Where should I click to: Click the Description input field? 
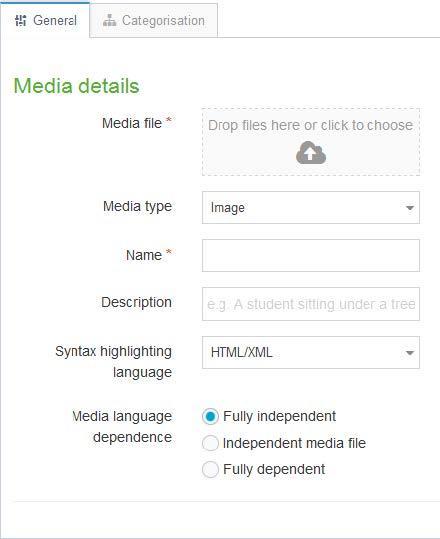tap(311, 304)
